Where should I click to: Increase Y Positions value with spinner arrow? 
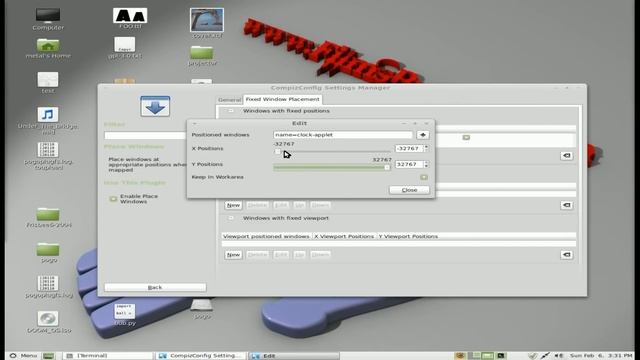[426, 162]
